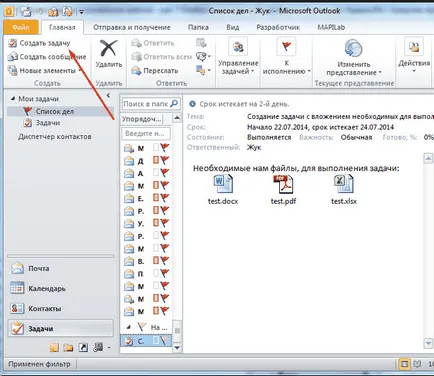Click the task list scroll down arrow
Image resolution: width=434 pixels, height=376 pixels.
tap(177, 348)
